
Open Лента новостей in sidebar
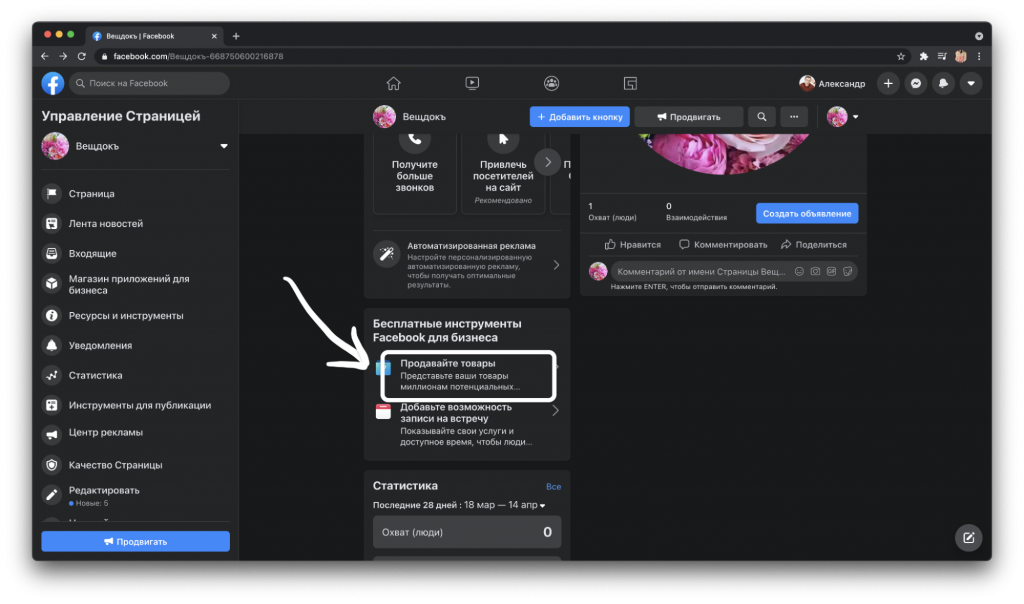pos(135,223)
